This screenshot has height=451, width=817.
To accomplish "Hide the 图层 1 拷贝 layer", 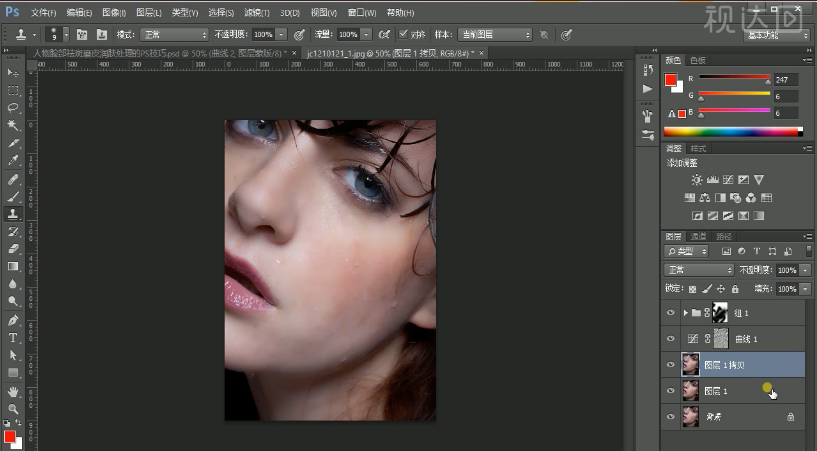I will pyautogui.click(x=671, y=365).
